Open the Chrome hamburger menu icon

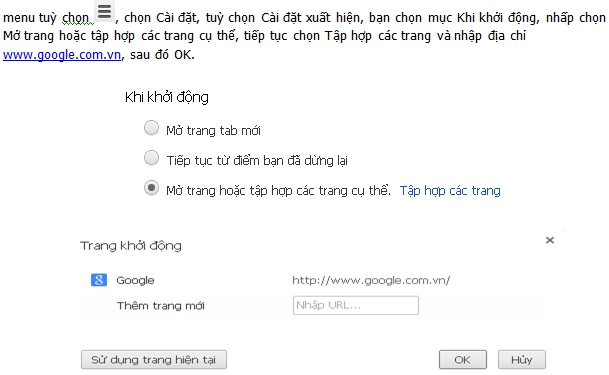104,12
